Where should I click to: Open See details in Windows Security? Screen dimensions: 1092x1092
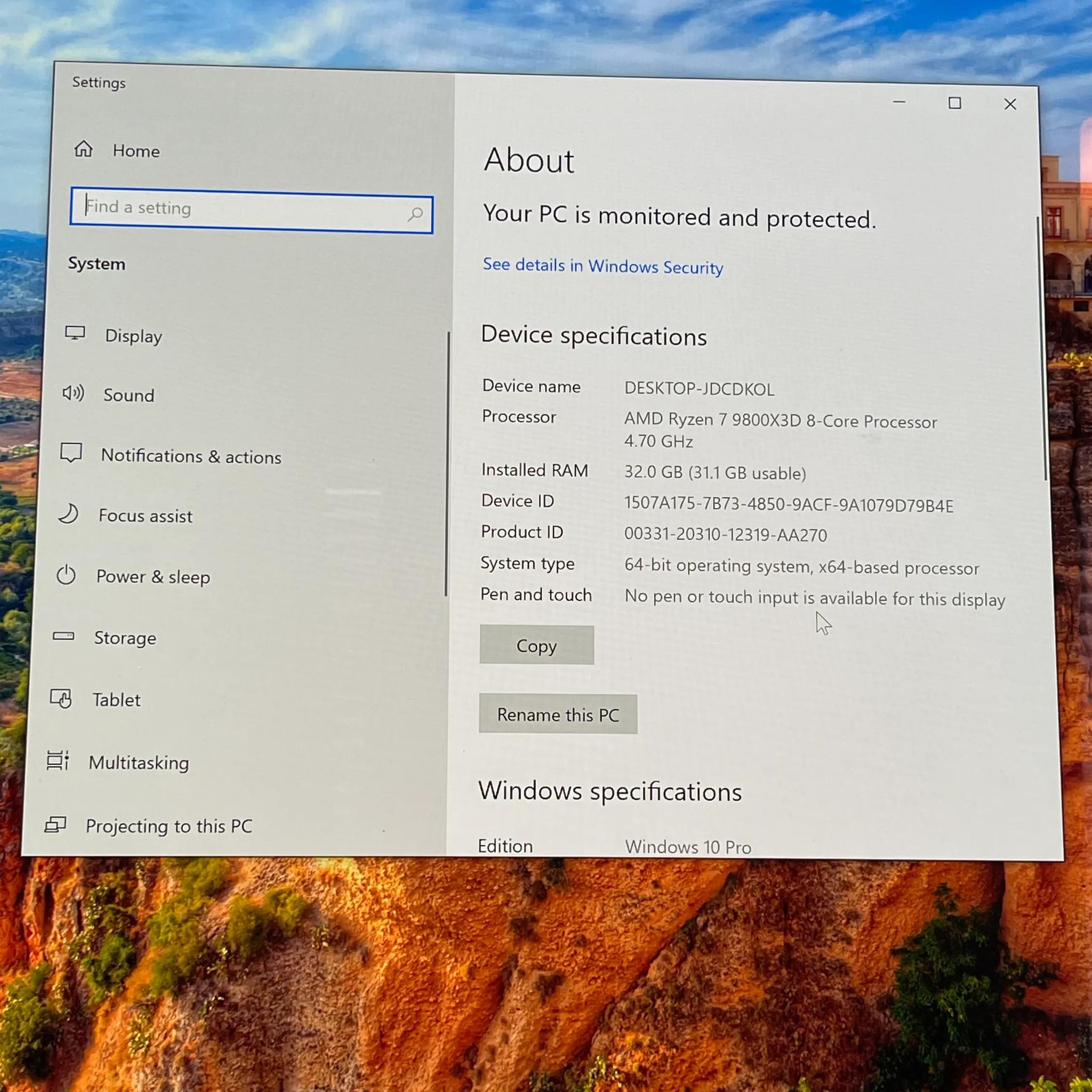(x=603, y=266)
